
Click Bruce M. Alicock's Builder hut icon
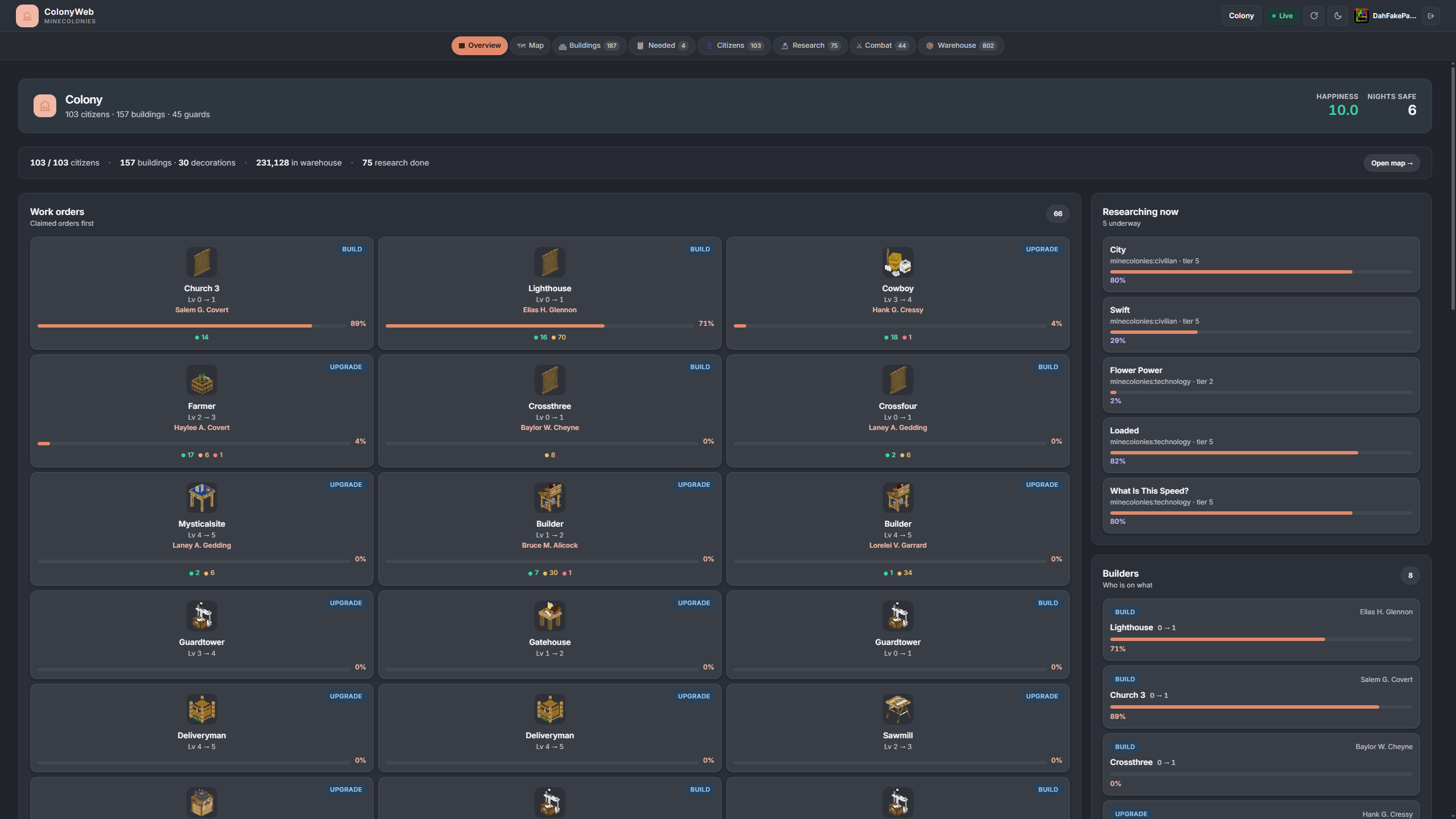point(550,498)
